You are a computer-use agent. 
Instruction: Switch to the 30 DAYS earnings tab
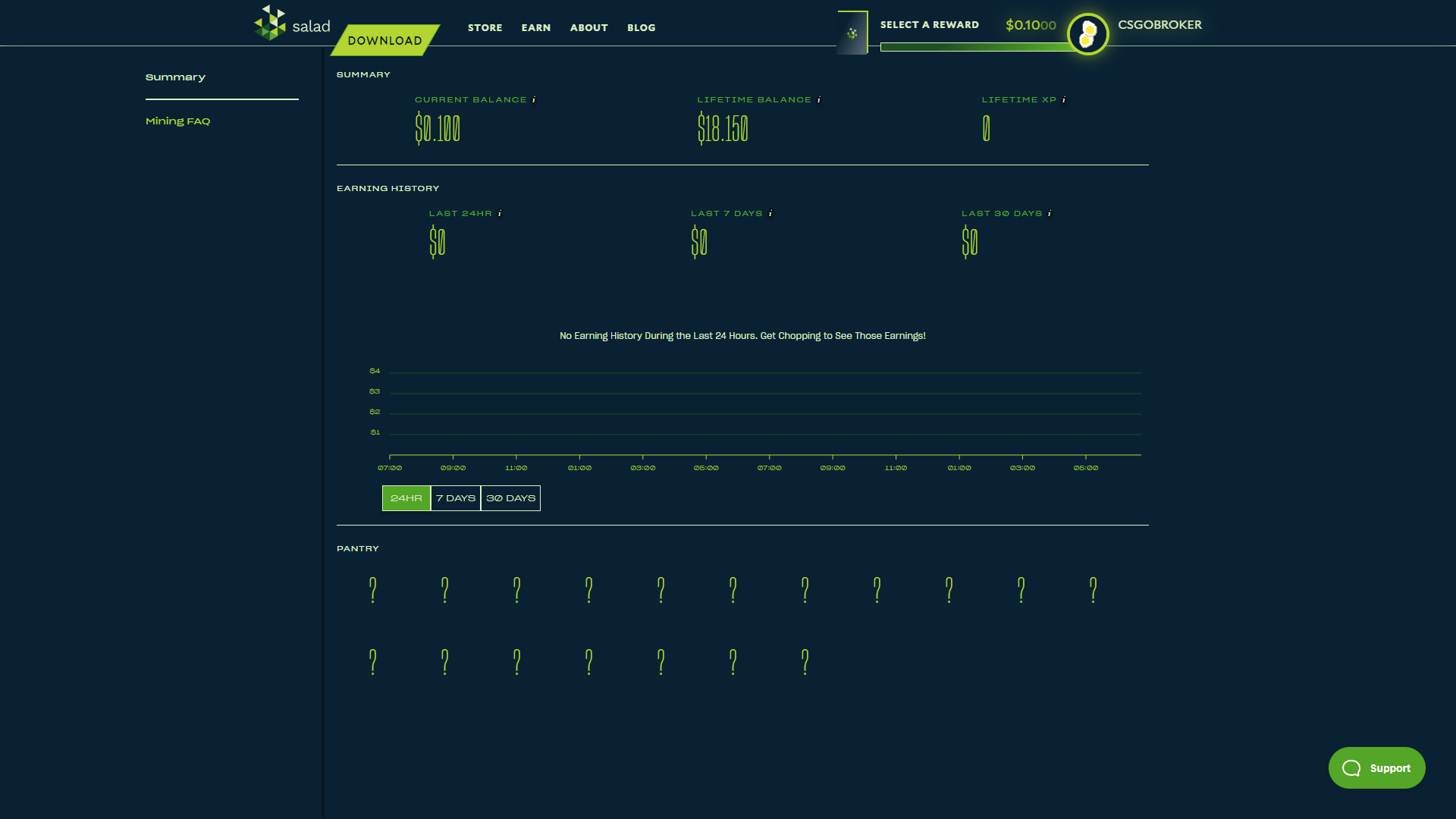point(510,497)
